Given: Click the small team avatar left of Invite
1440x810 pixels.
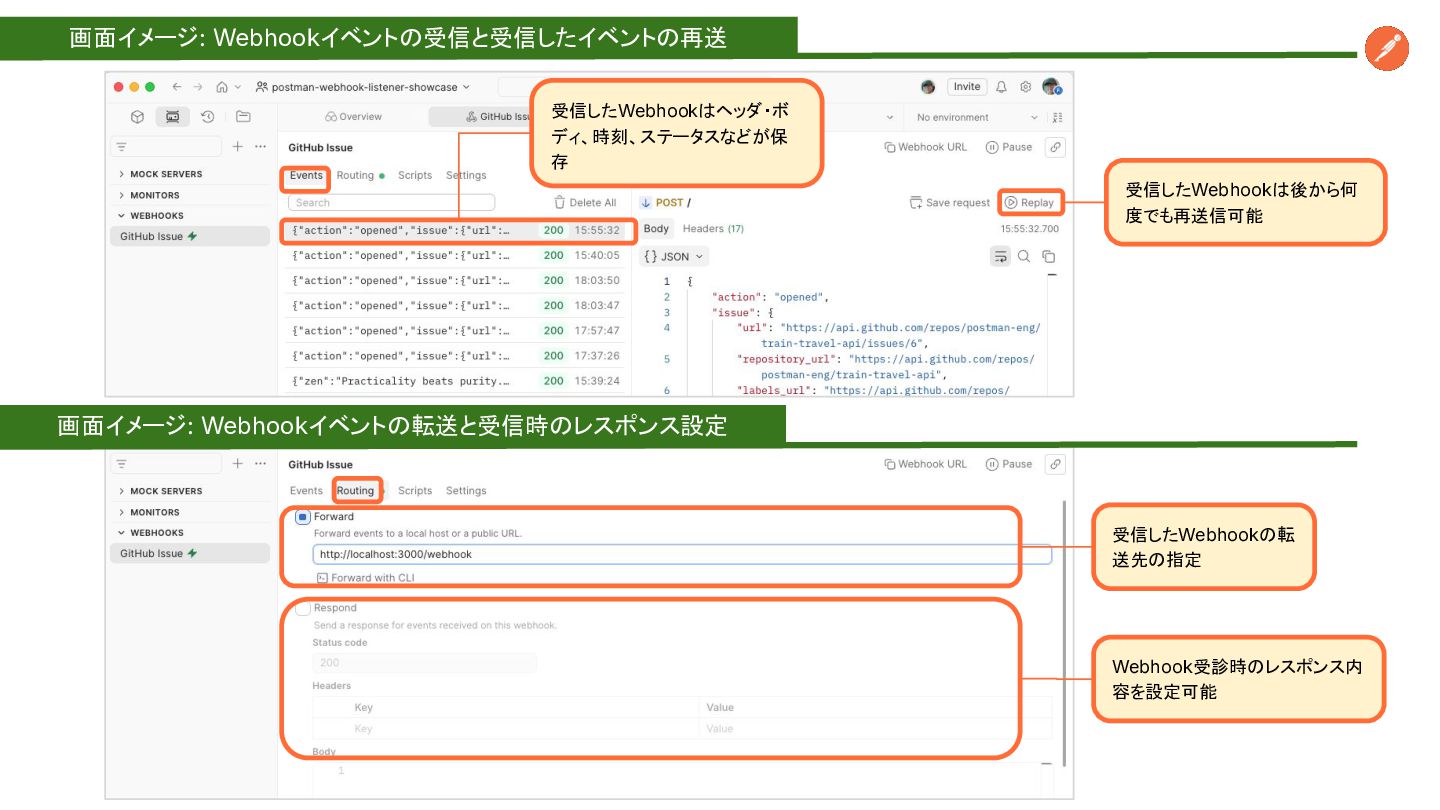Looking at the screenshot, I should coord(928,87).
